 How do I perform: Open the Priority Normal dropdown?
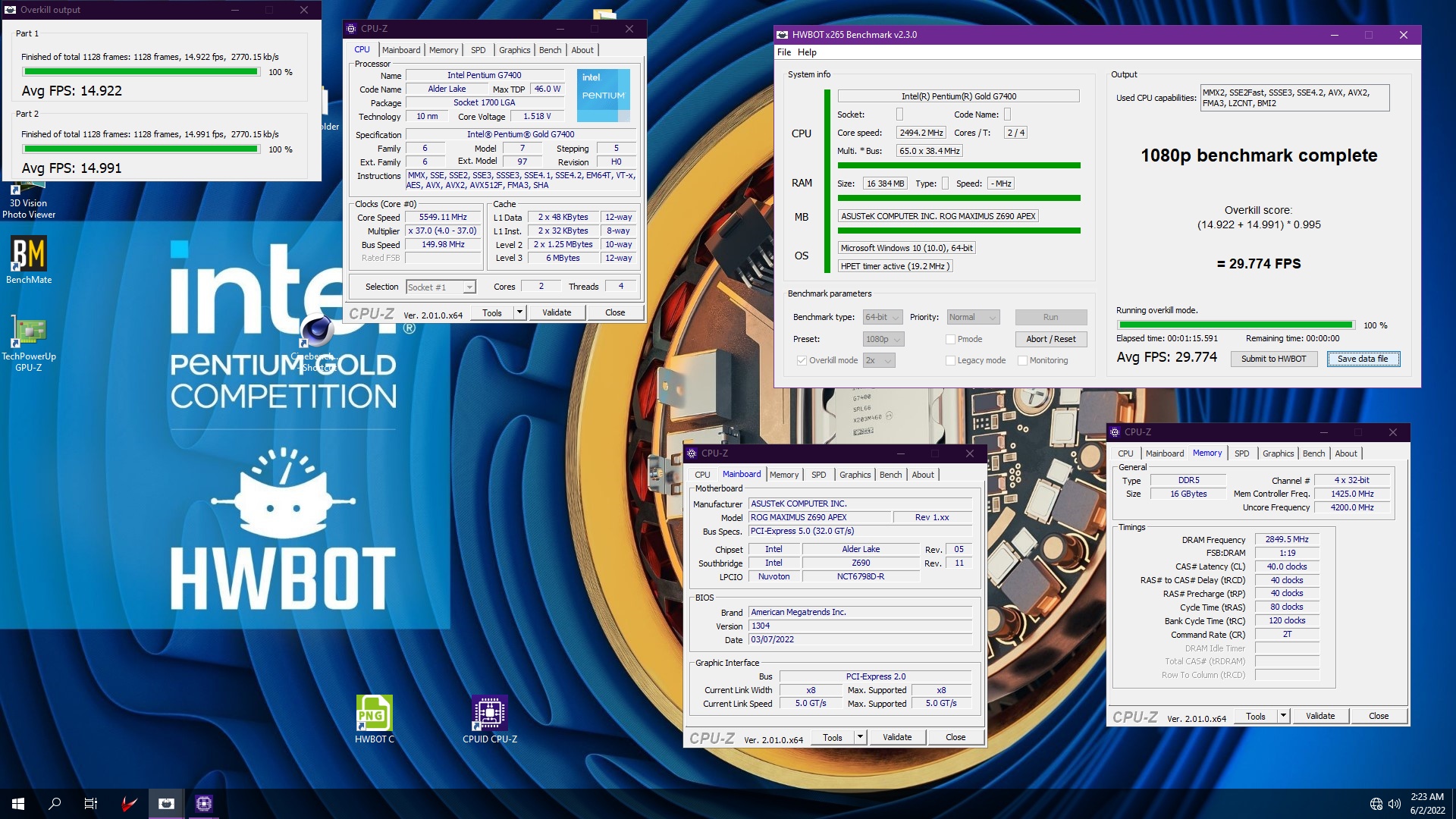coord(974,317)
